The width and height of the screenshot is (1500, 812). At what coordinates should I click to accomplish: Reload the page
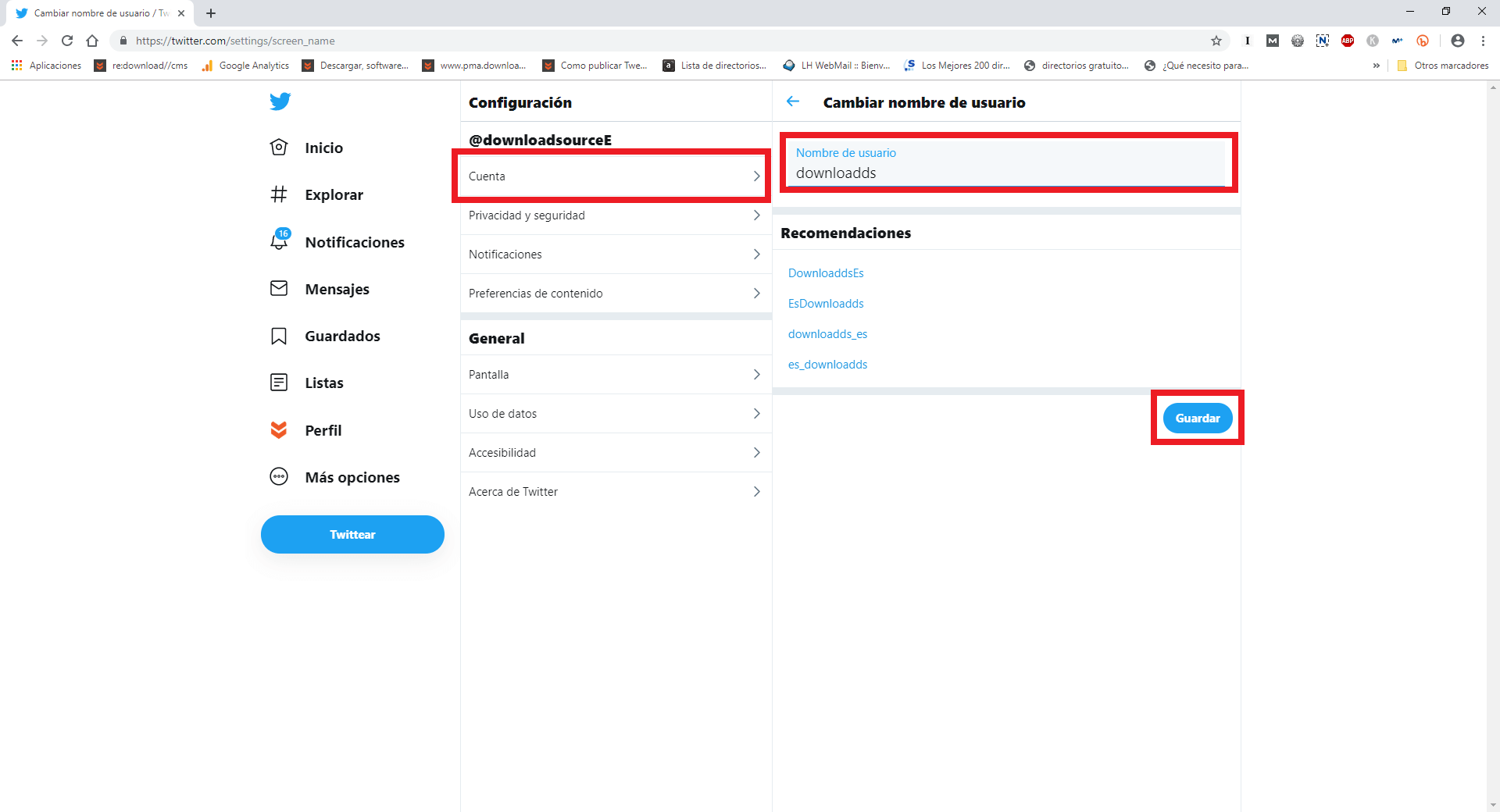[x=67, y=41]
